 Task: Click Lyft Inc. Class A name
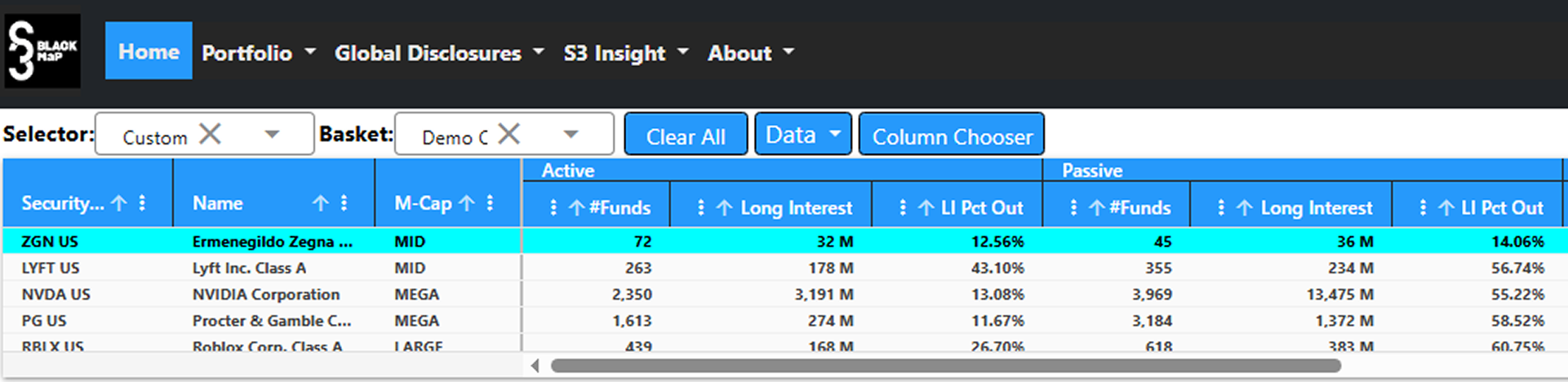(249, 268)
